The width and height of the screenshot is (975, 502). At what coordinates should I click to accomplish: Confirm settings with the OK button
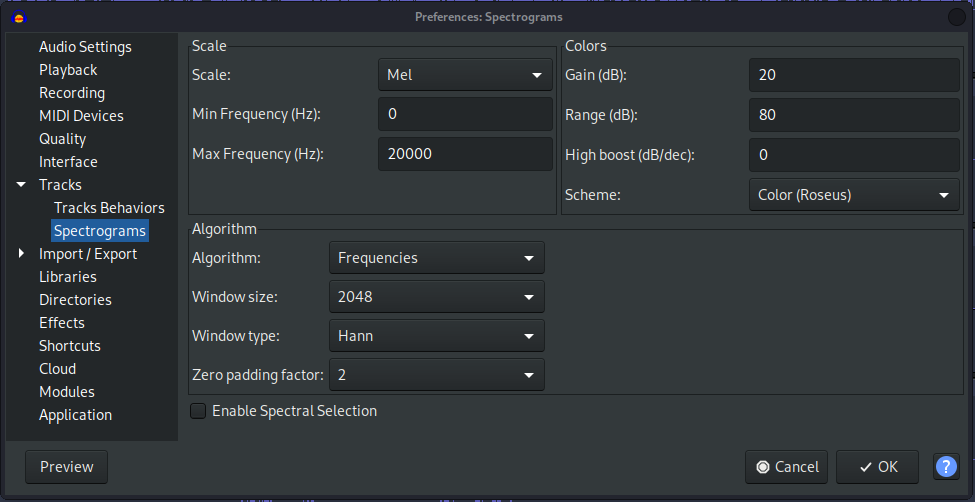click(x=877, y=467)
